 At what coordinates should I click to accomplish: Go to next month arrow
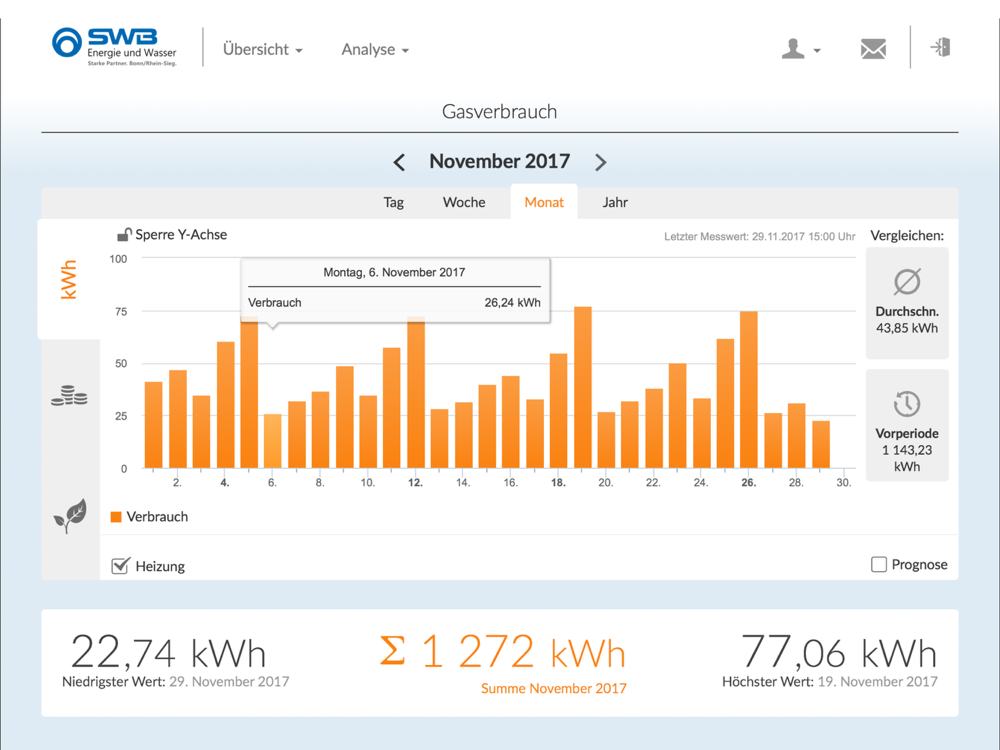coord(600,162)
